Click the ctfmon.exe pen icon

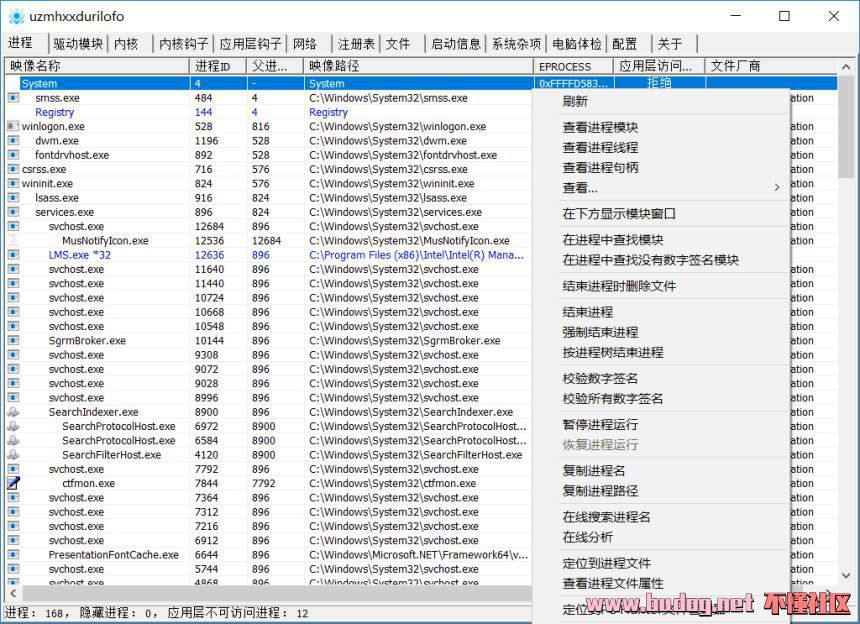13,483
